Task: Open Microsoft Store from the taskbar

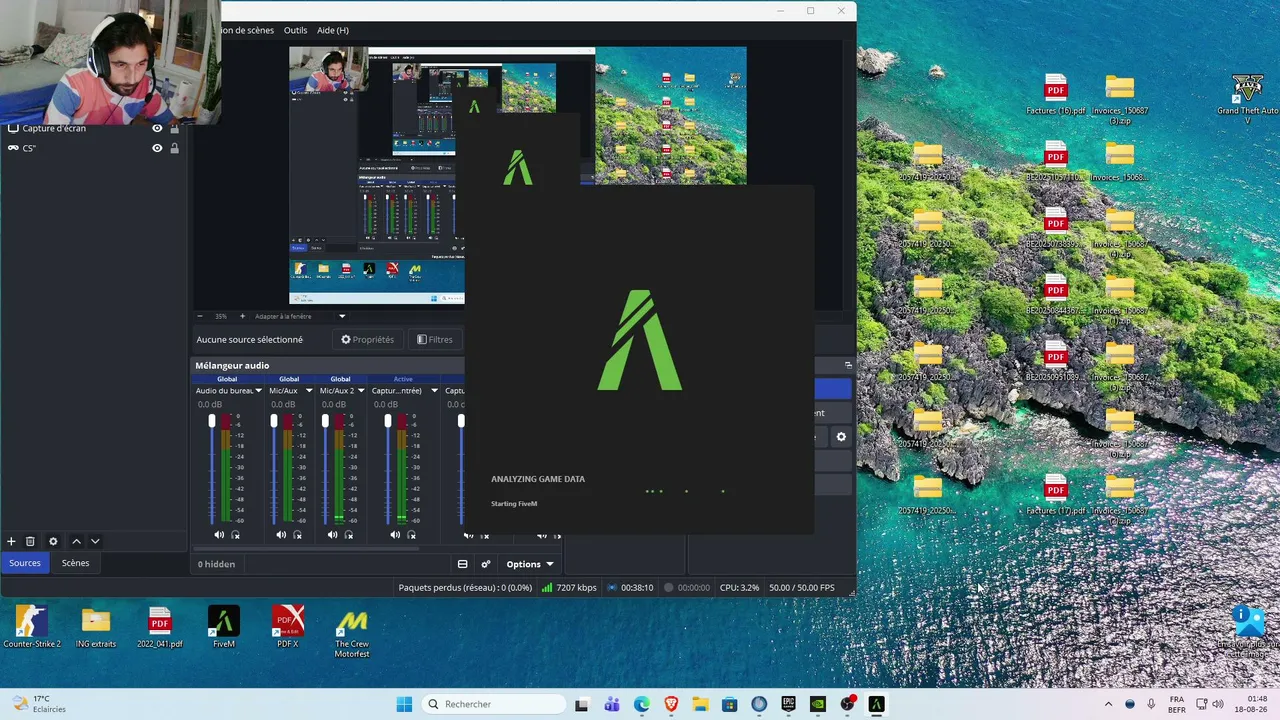Action: 729,704
